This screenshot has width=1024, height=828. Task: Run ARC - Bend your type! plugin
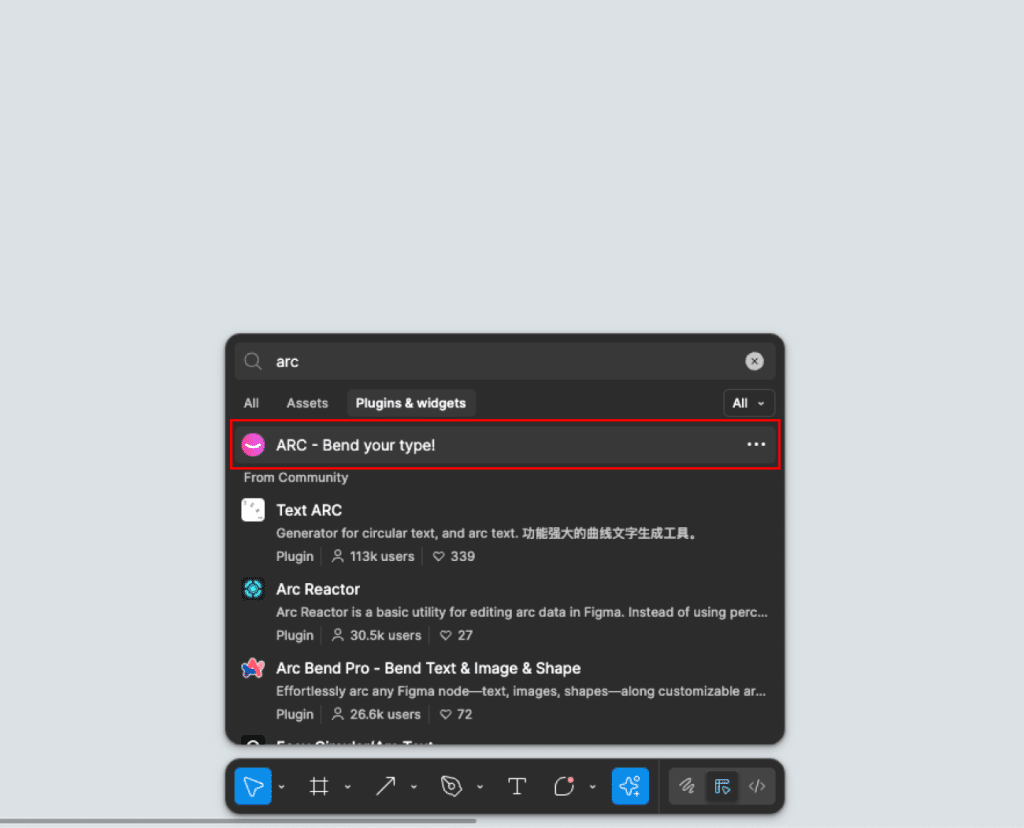coord(505,445)
